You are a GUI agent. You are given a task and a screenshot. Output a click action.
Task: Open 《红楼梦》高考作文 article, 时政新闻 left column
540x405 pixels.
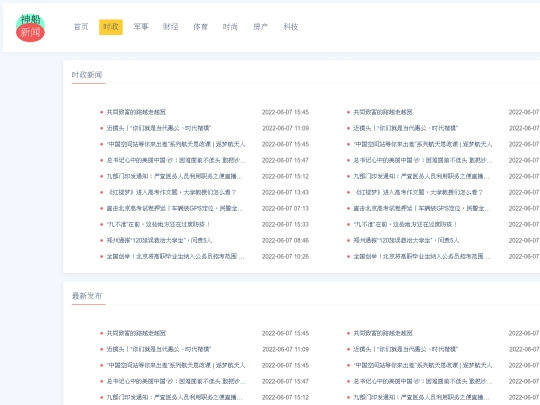(x=172, y=192)
